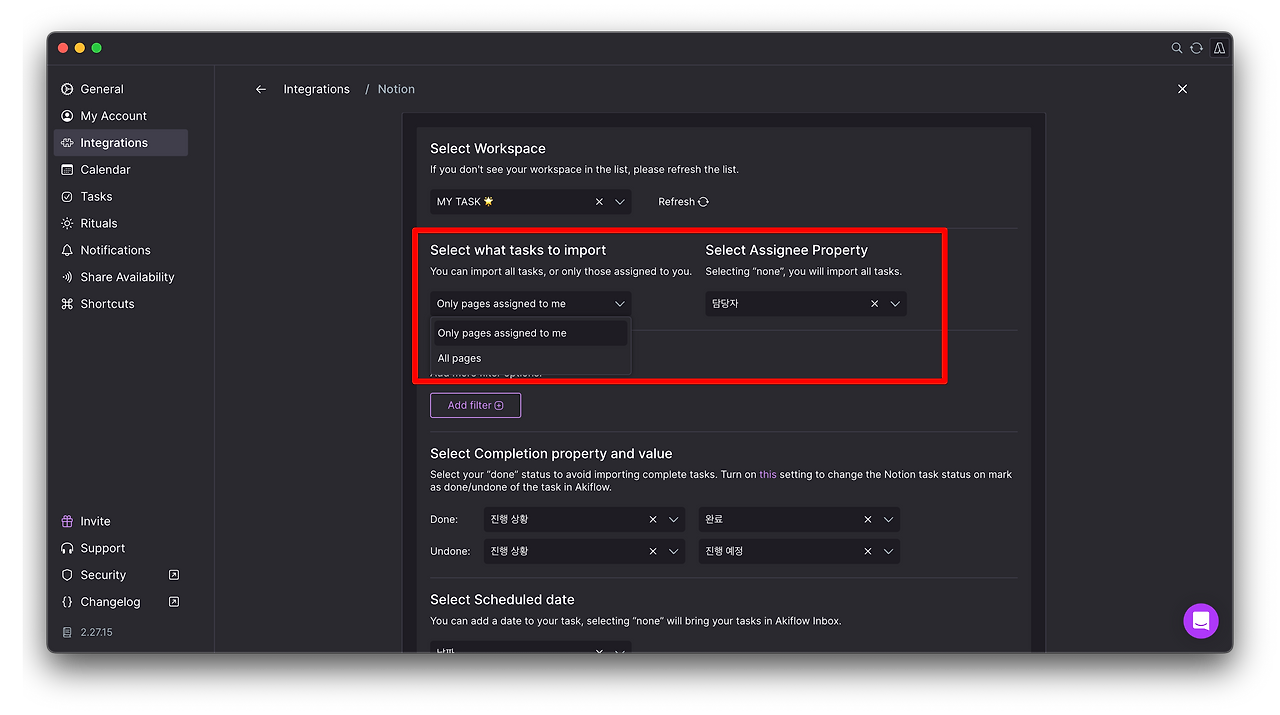The image size is (1280, 715).
Task: Click Integrations breadcrumb link
Action: pos(316,89)
